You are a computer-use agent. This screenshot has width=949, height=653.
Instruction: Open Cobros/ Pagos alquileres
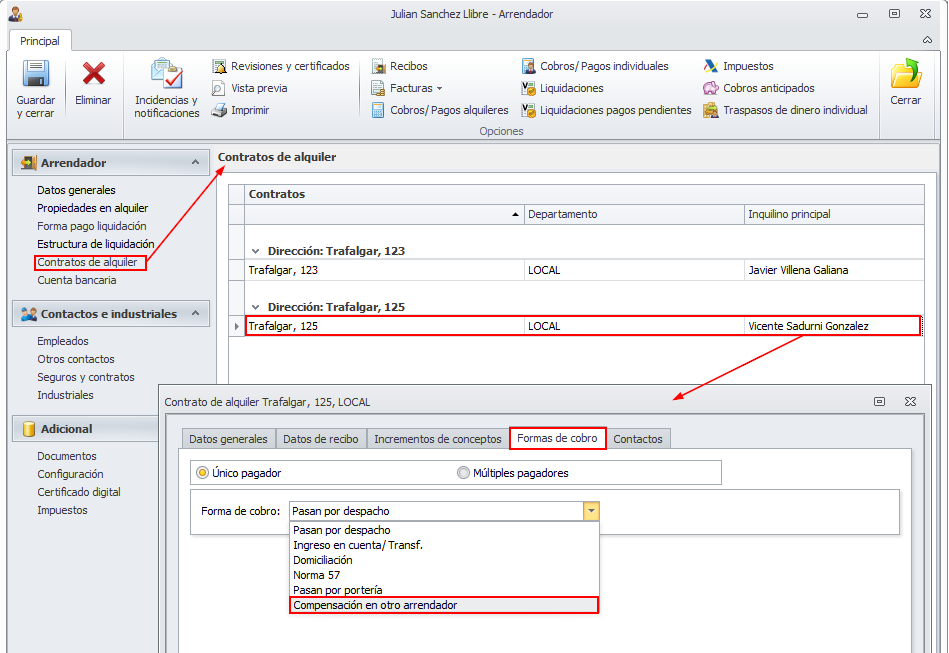pos(440,110)
